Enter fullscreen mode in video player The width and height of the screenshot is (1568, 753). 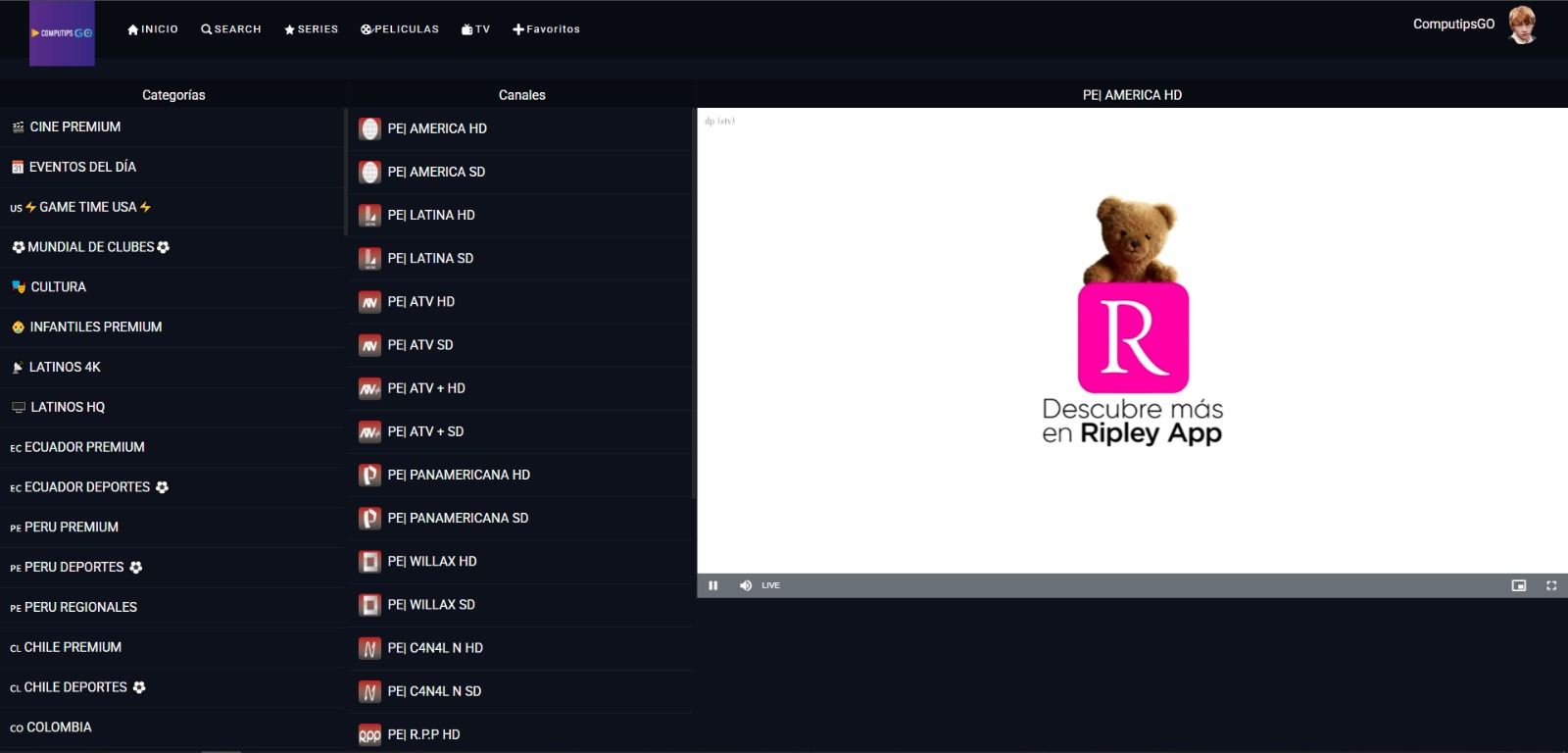click(1551, 585)
